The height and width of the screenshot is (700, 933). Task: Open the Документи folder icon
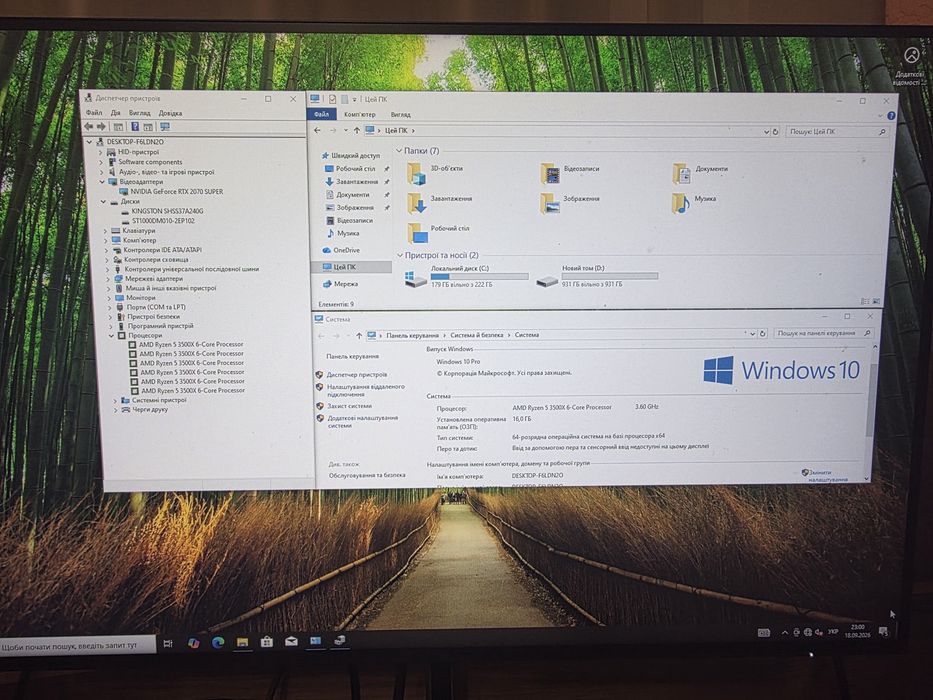(681, 174)
